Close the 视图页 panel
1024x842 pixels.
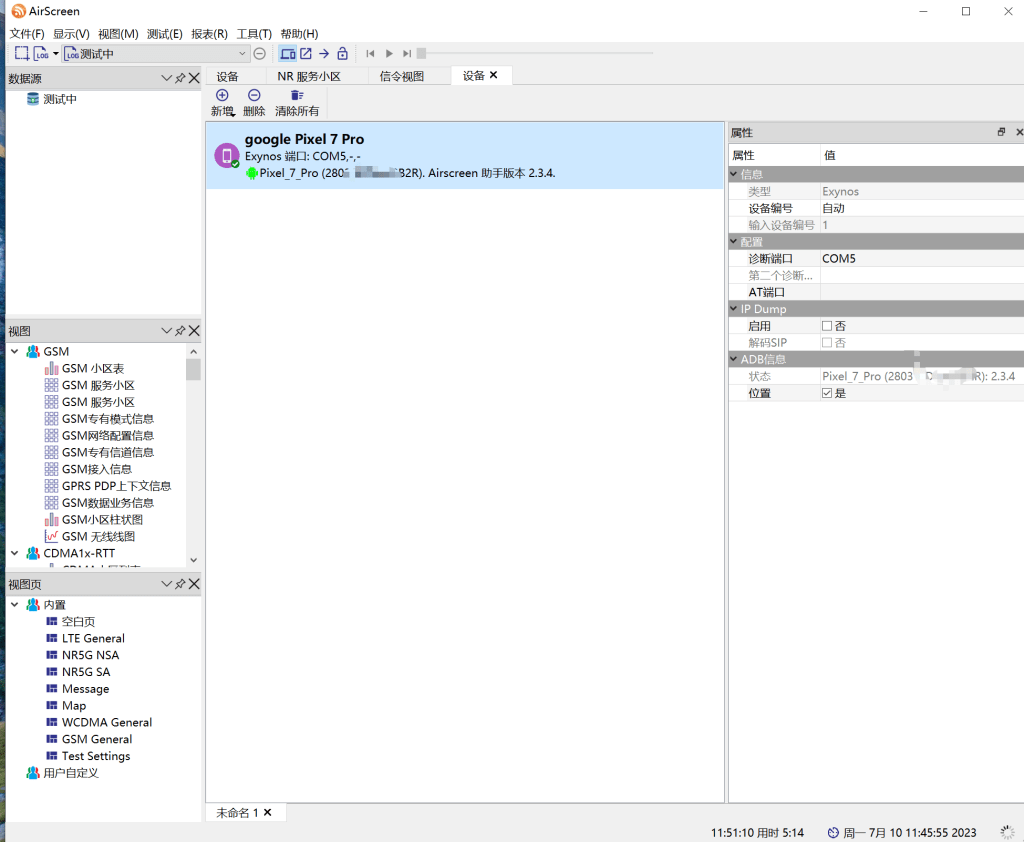click(194, 584)
